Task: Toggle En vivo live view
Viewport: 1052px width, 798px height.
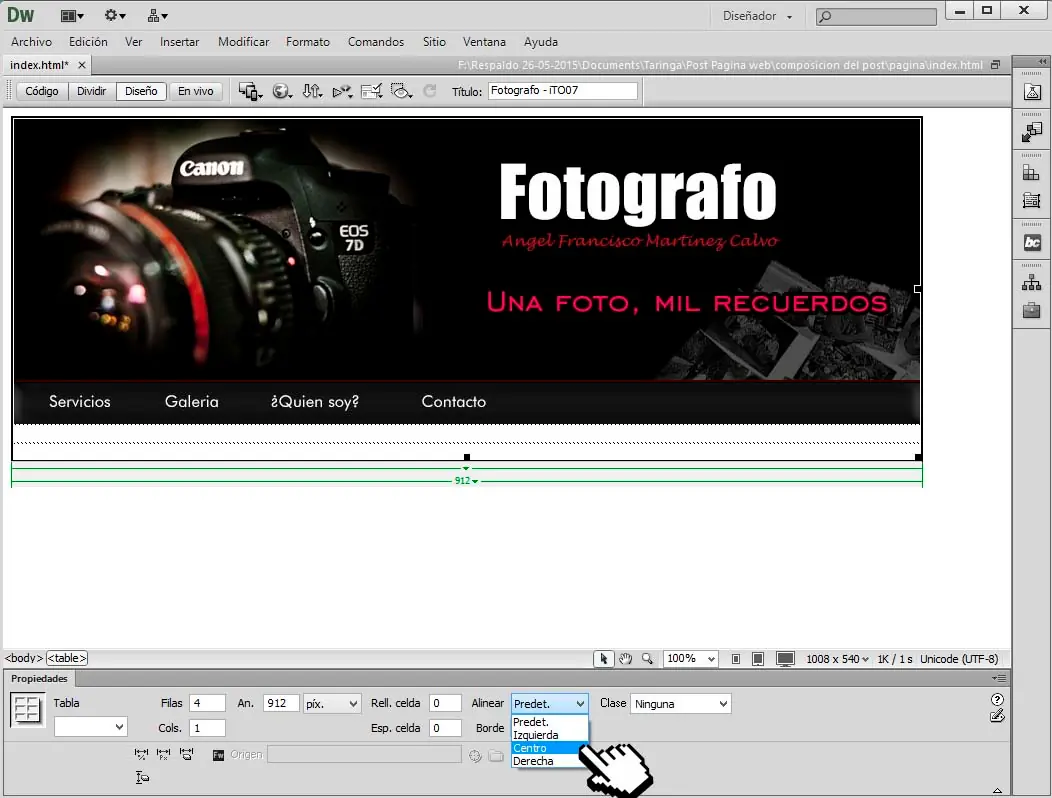Action: coord(195,91)
